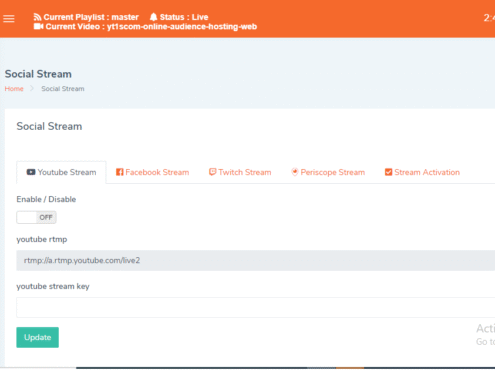Click the checkmark icon of Stream Activation

[388, 172]
